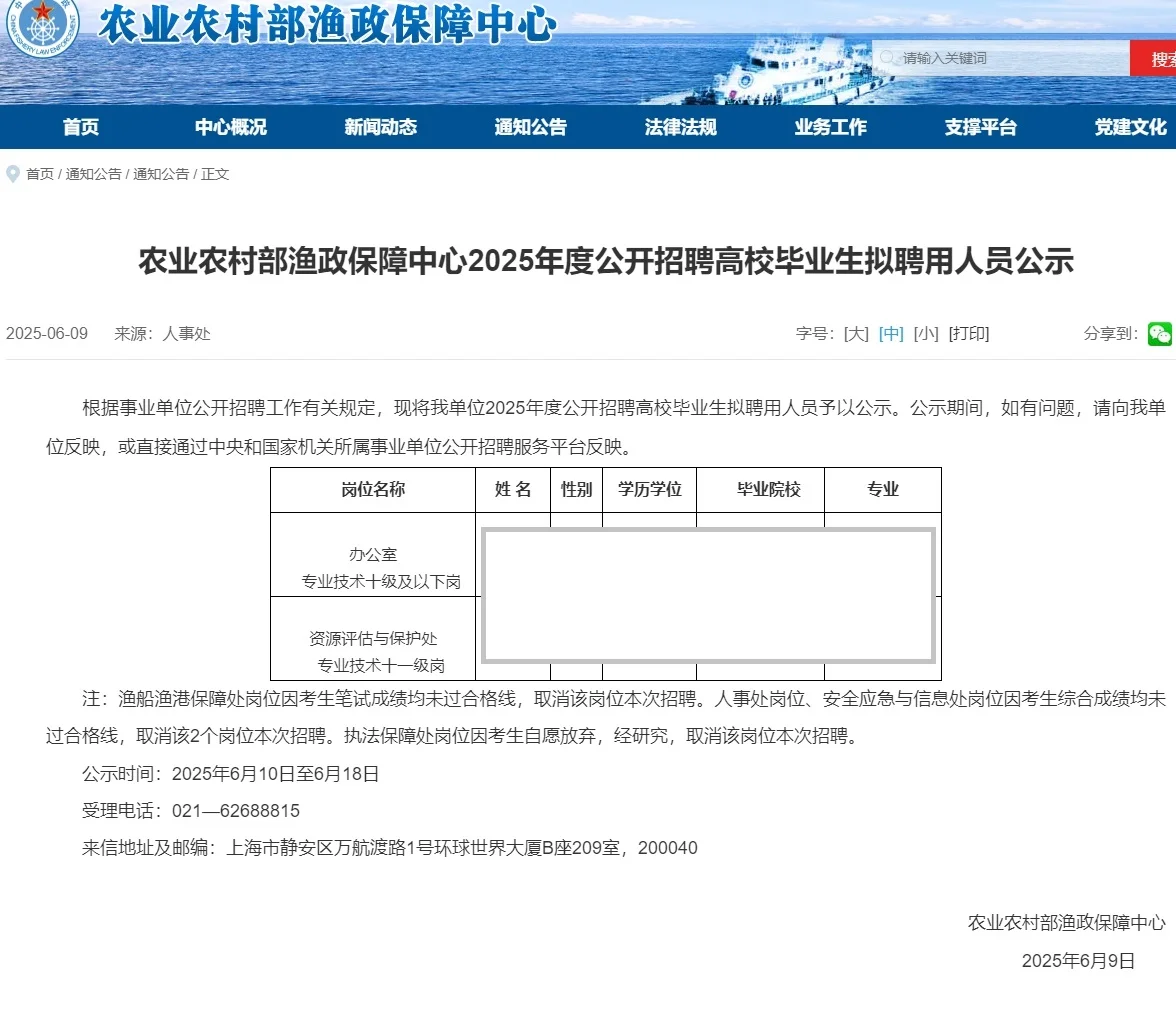The image size is (1176, 1016).
Task: Click the closing date 2025年6月9日
Action: click(x=1078, y=961)
